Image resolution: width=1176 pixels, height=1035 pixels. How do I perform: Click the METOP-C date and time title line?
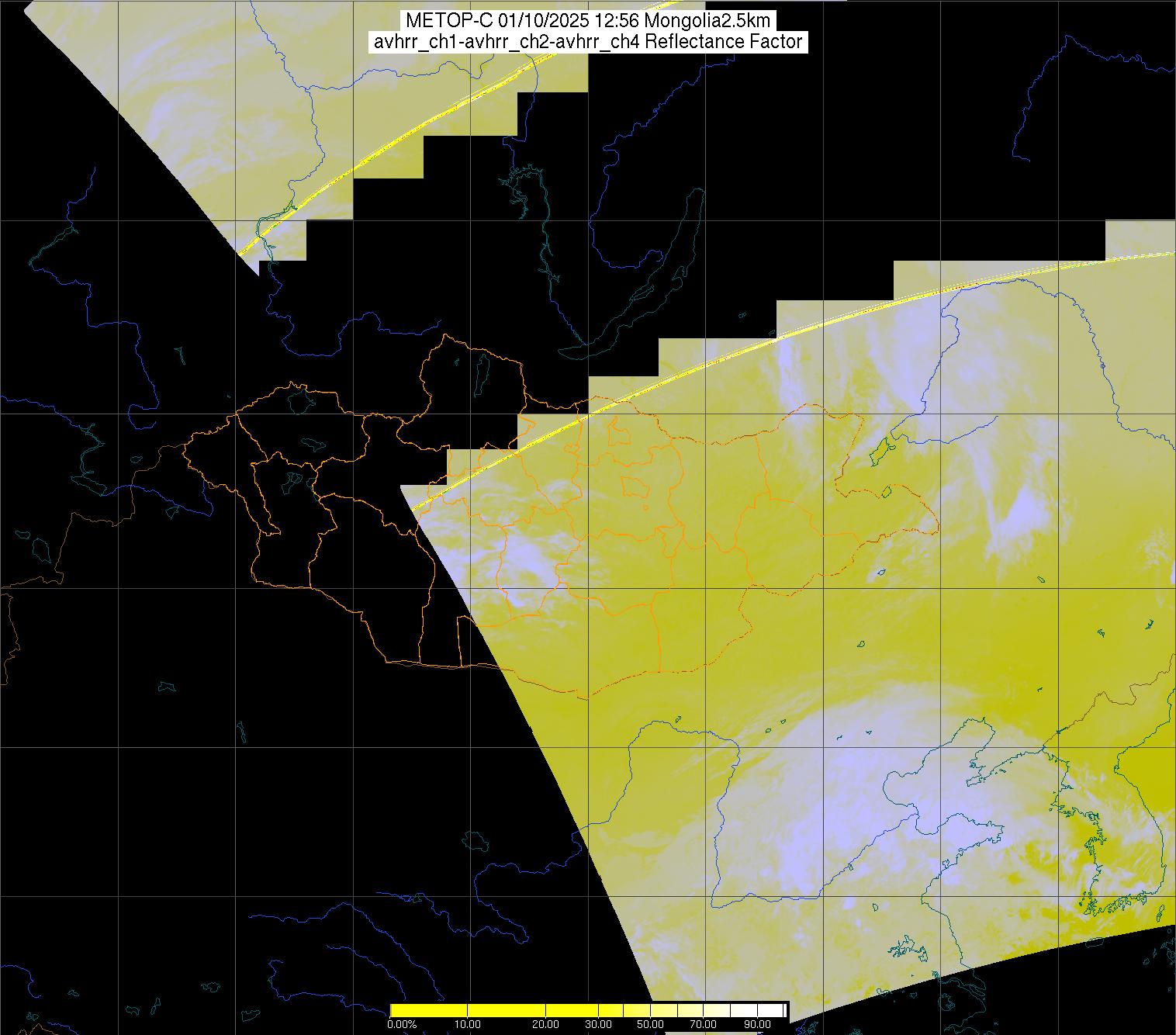587,21
